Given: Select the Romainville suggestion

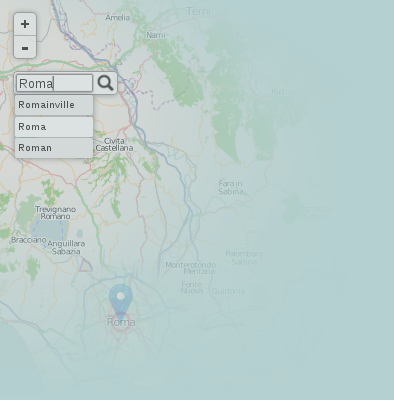Looking at the screenshot, I should tap(54, 105).
